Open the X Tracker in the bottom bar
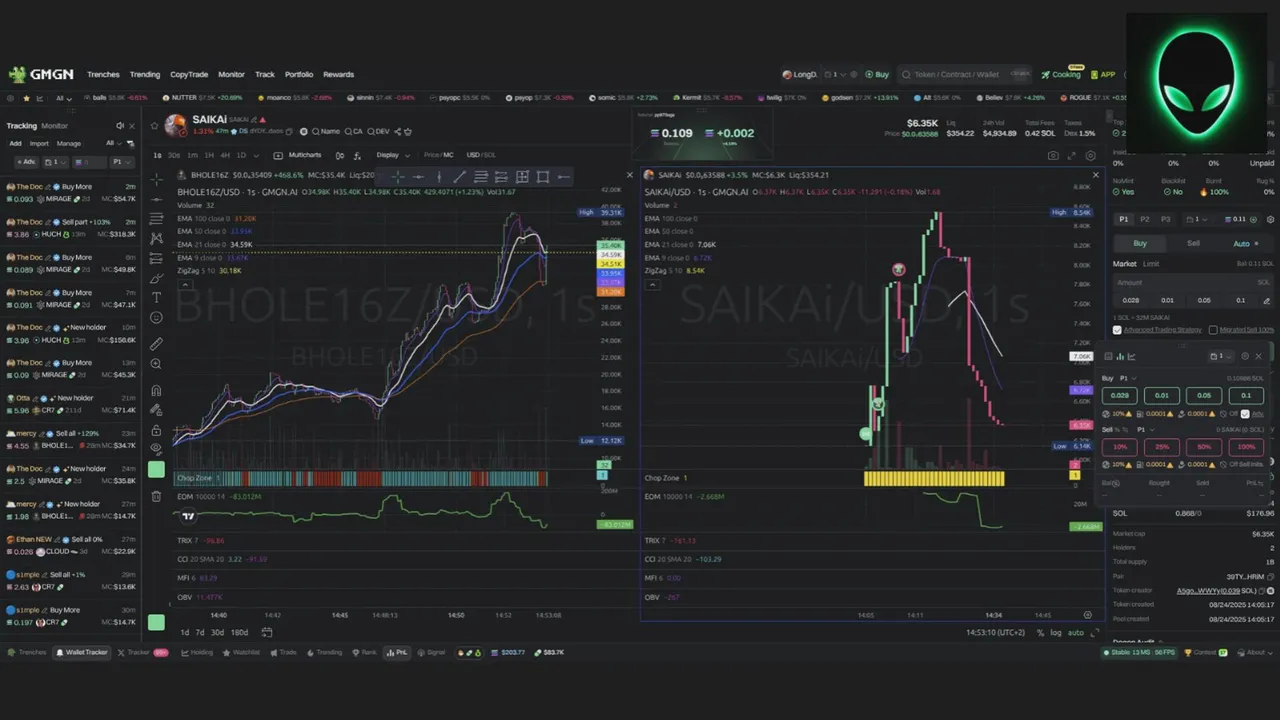 tap(142, 652)
